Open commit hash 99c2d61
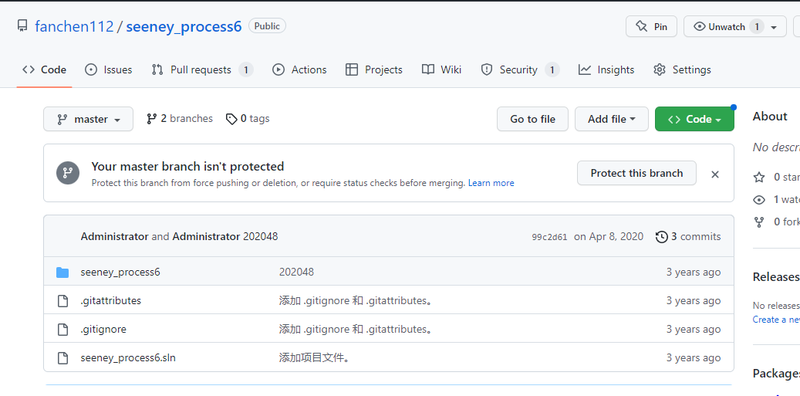800x396 pixels. click(x=549, y=237)
